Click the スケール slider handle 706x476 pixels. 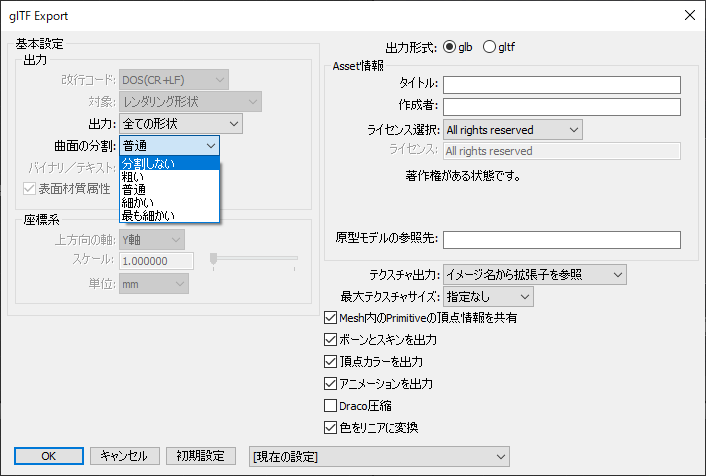[x=213, y=258]
